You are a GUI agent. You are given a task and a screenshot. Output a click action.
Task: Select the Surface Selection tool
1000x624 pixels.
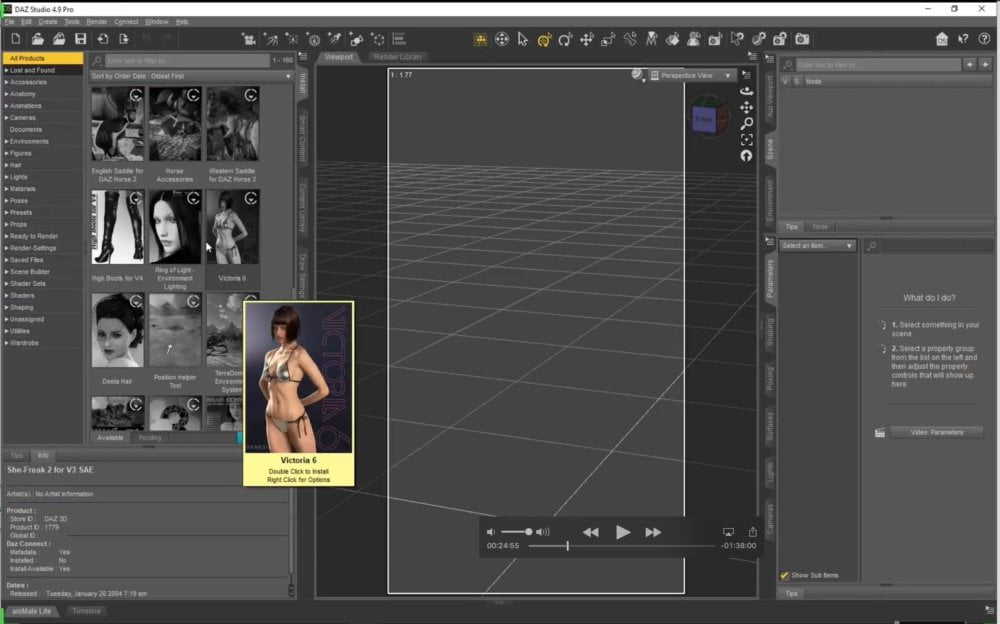(x=672, y=40)
